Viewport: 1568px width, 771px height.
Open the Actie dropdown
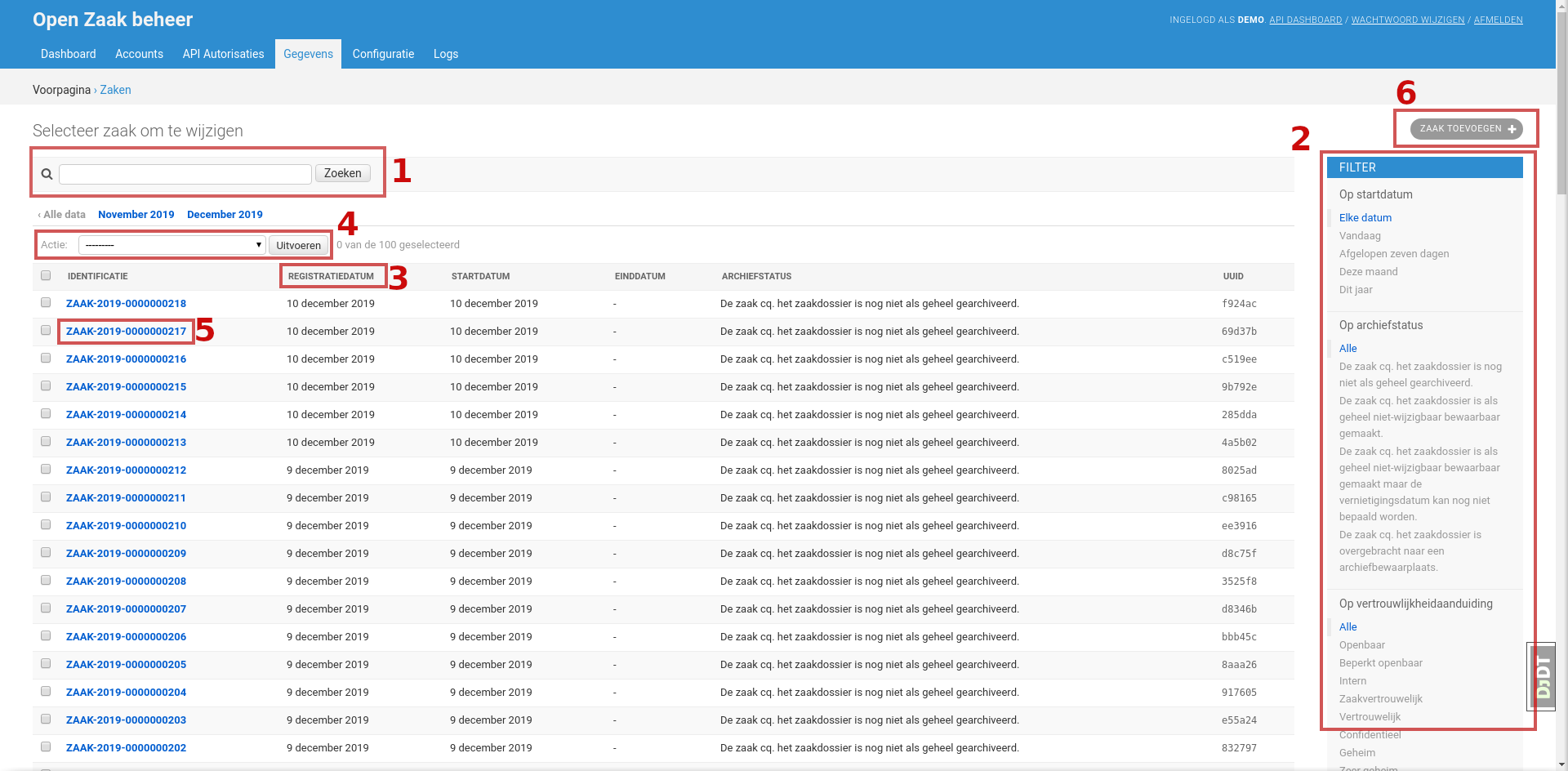tap(172, 245)
